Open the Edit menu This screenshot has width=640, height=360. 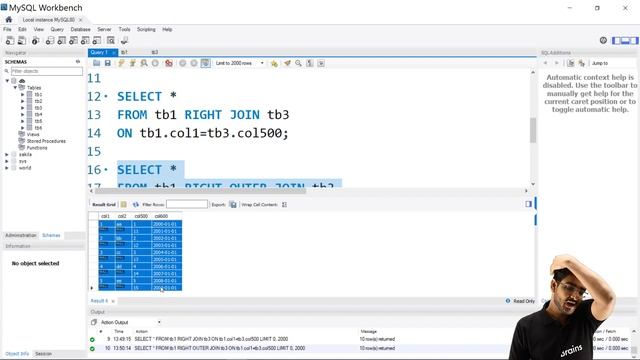22,29
